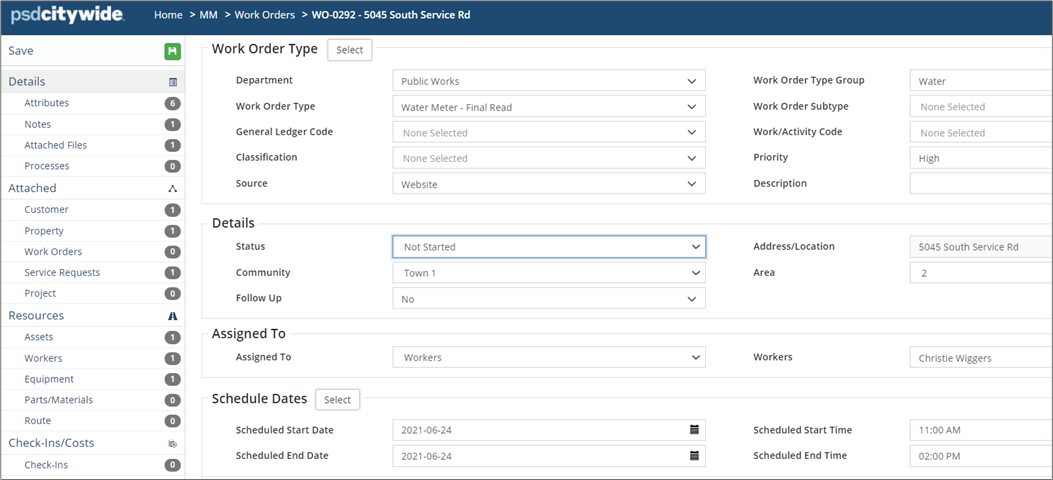Click the Scheduled Start Time field

click(980, 430)
